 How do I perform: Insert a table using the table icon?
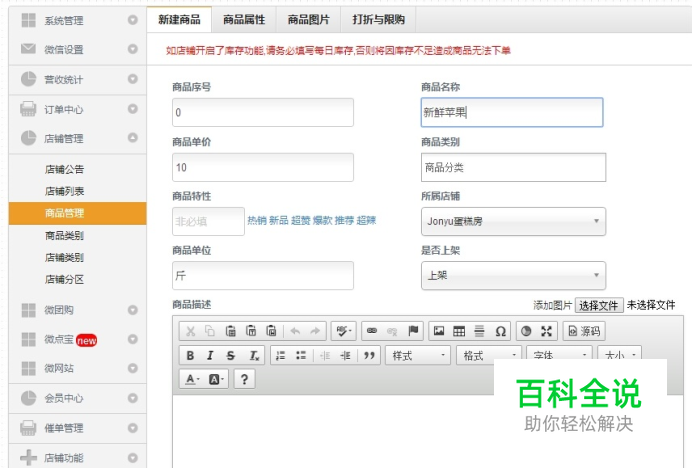(x=459, y=331)
